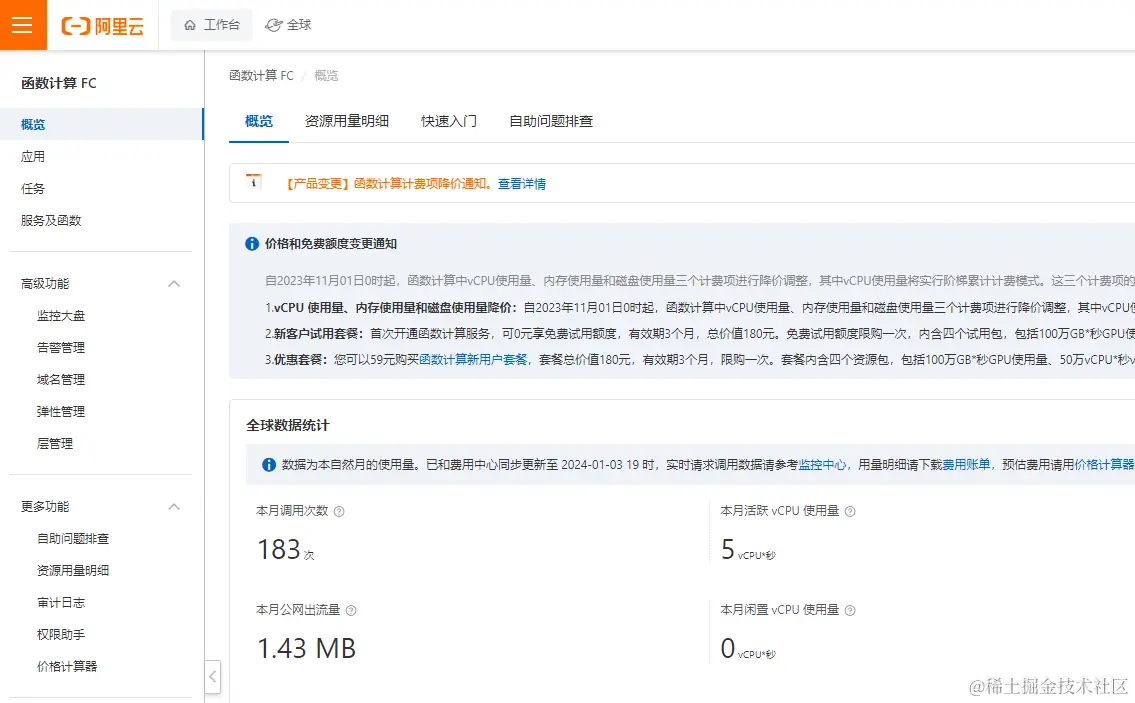Click help icon next to 本月活跃 vCPU 使用量

[x=850, y=511]
